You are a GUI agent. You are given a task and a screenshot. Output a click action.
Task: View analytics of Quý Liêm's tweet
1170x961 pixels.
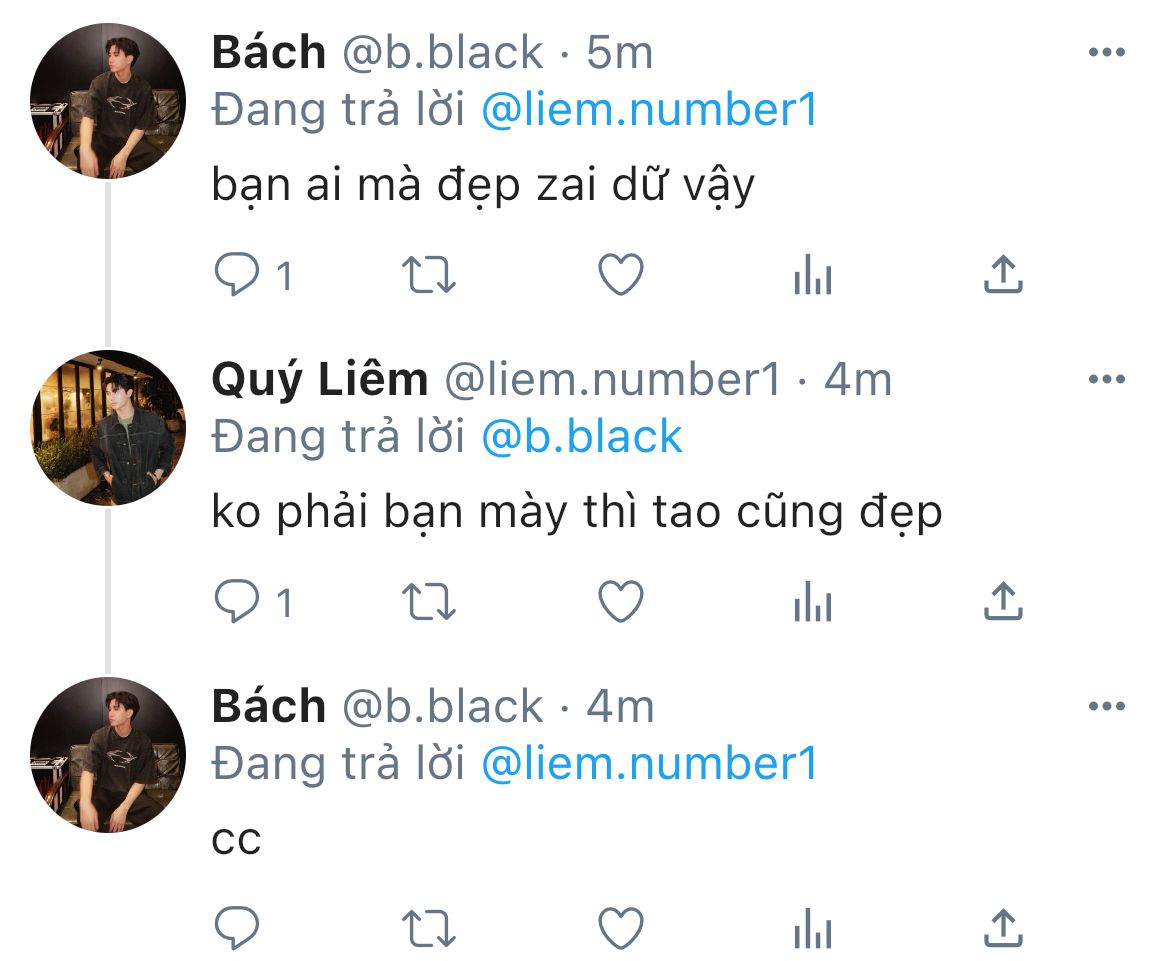pos(813,601)
